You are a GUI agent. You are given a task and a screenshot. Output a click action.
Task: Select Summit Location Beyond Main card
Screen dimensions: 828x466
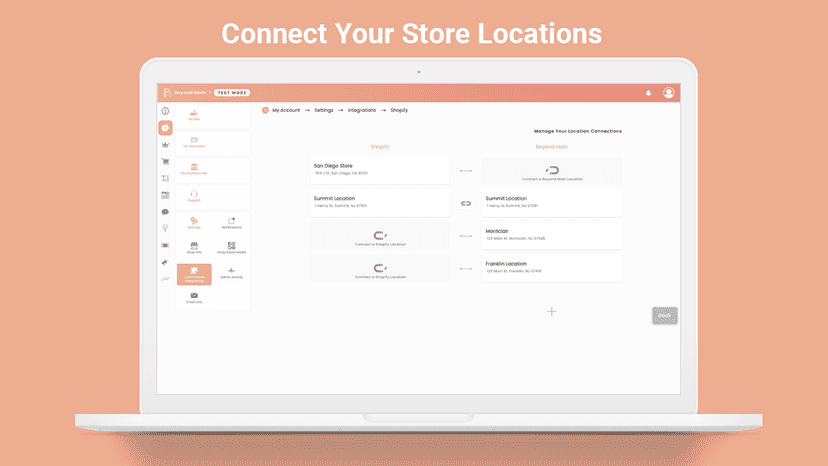click(552, 203)
